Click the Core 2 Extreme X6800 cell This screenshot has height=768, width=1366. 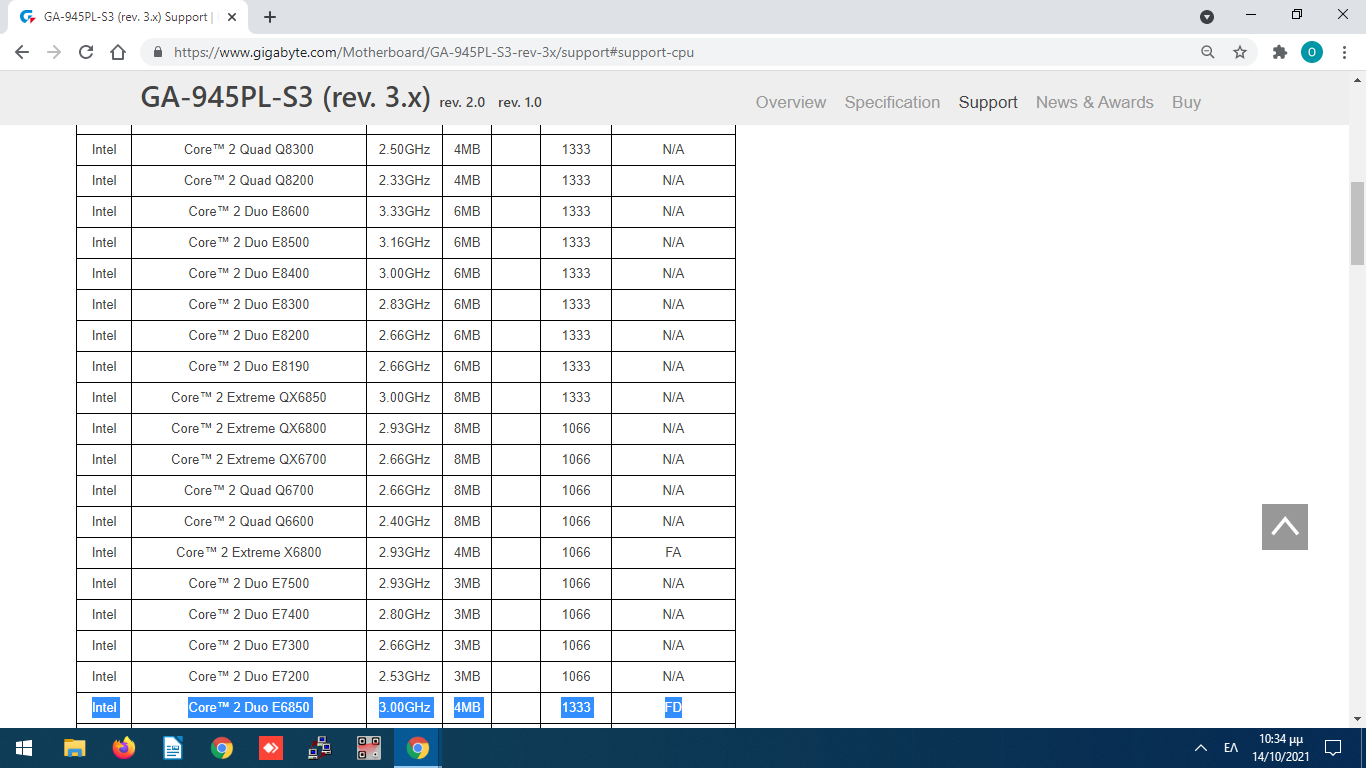pos(249,553)
